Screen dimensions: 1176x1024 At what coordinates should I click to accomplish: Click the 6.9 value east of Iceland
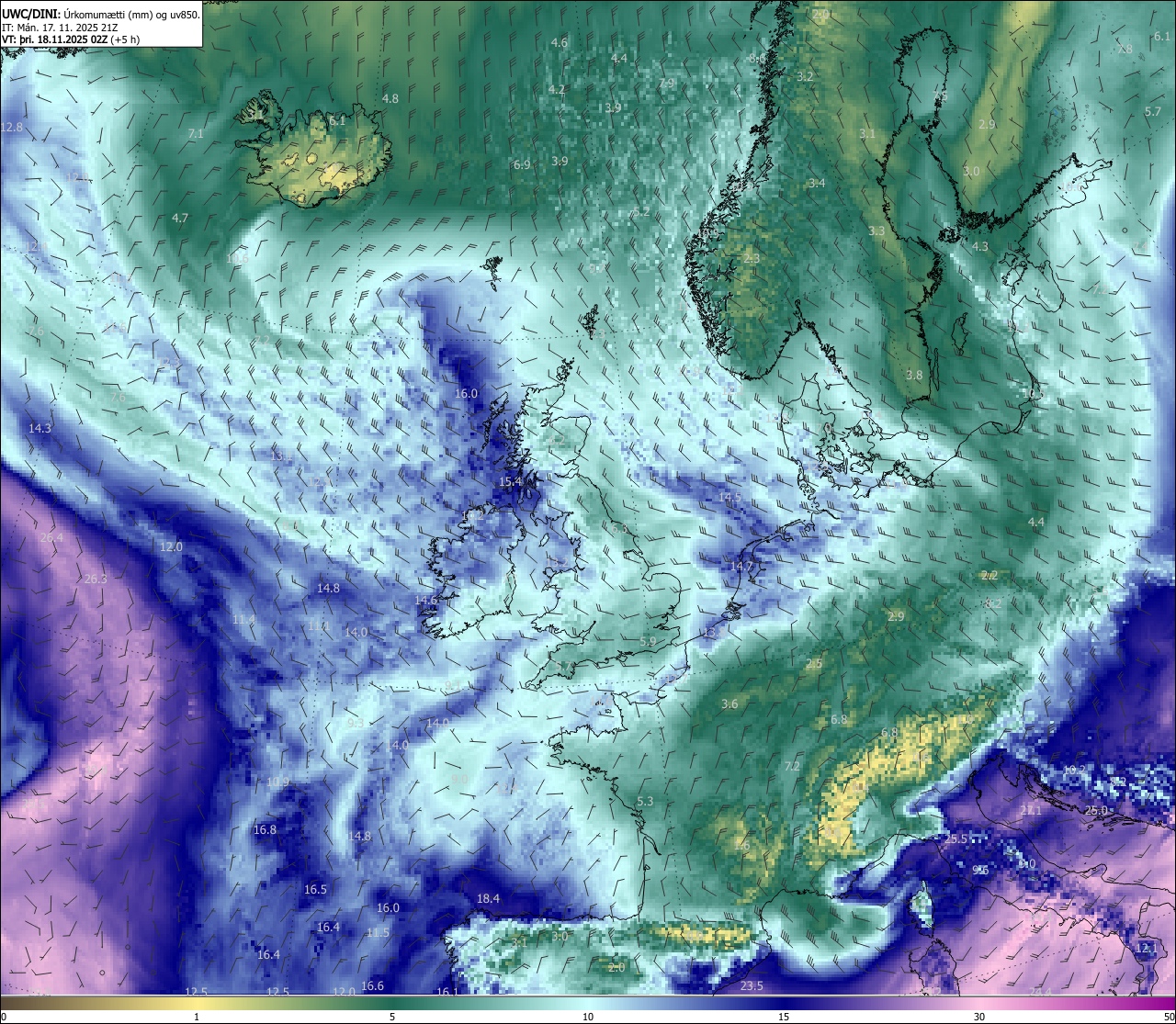(x=522, y=164)
